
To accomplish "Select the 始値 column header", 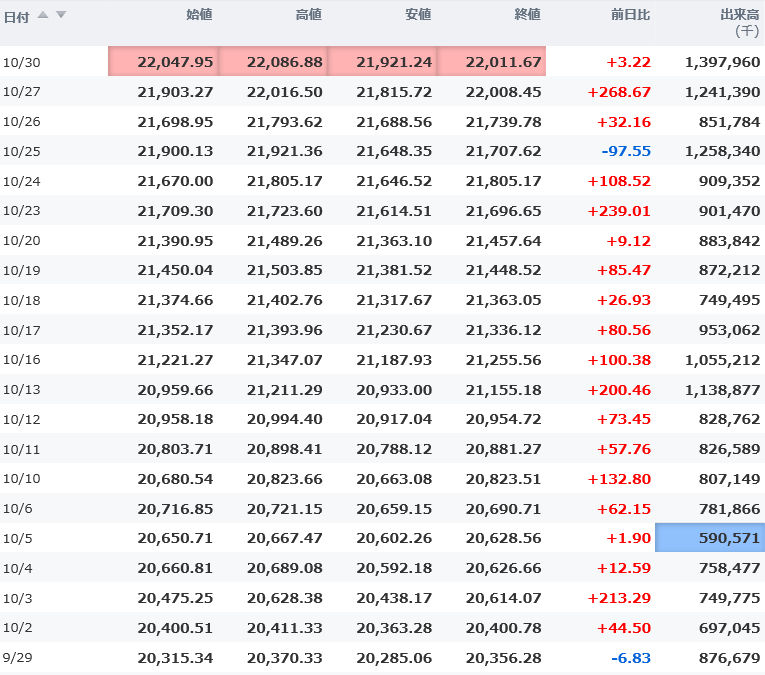I will click(199, 14).
